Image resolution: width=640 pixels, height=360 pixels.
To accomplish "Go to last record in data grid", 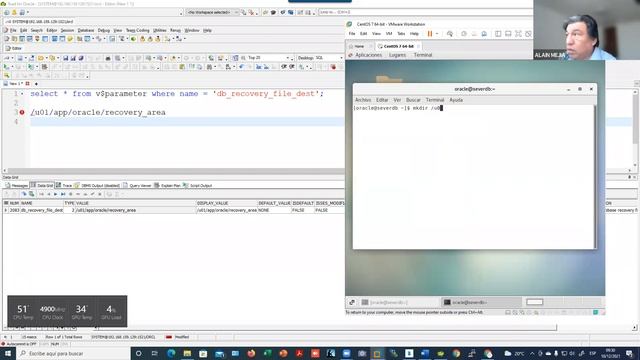I will tap(63, 194).
